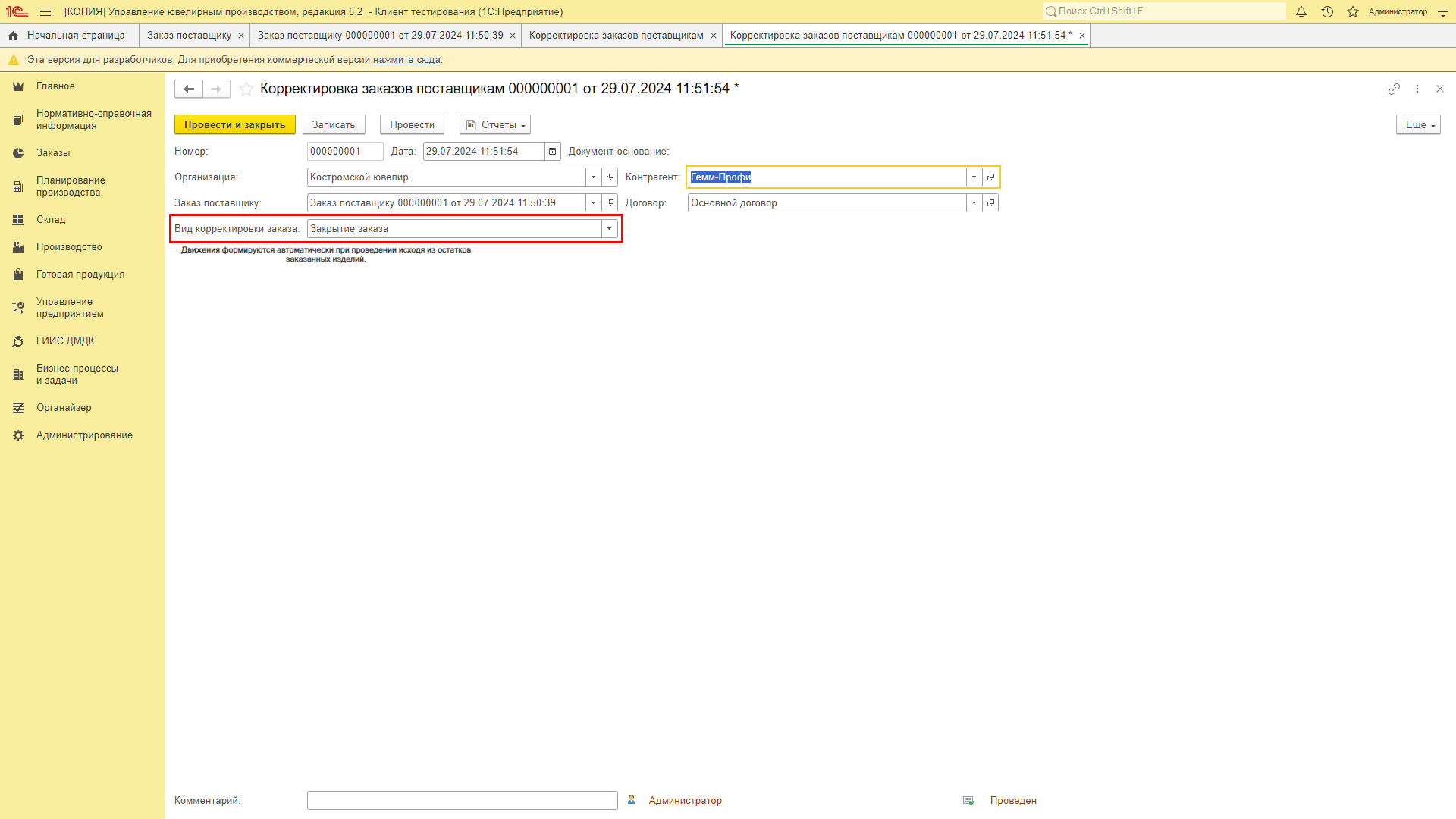
Task: Click Провести и закрыть button
Action: [235, 125]
